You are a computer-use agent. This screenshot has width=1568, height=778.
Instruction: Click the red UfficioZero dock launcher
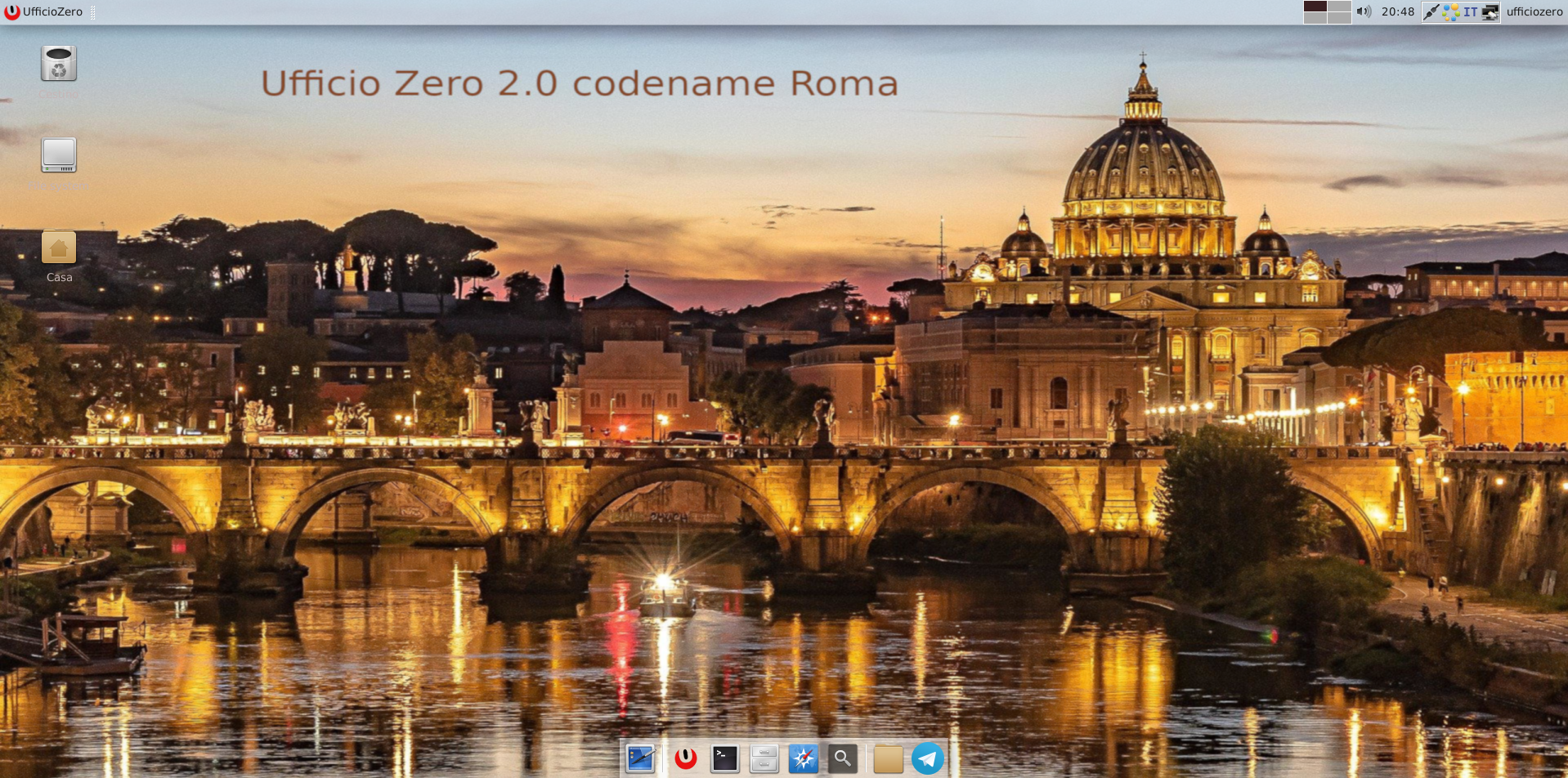[x=685, y=759]
